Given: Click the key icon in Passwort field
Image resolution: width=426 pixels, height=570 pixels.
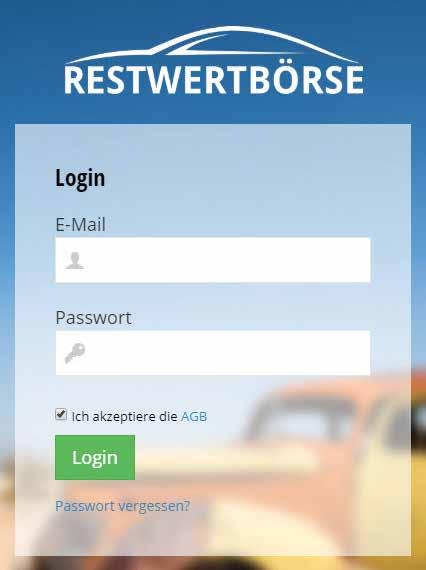Looking at the screenshot, I should click(x=75, y=353).
